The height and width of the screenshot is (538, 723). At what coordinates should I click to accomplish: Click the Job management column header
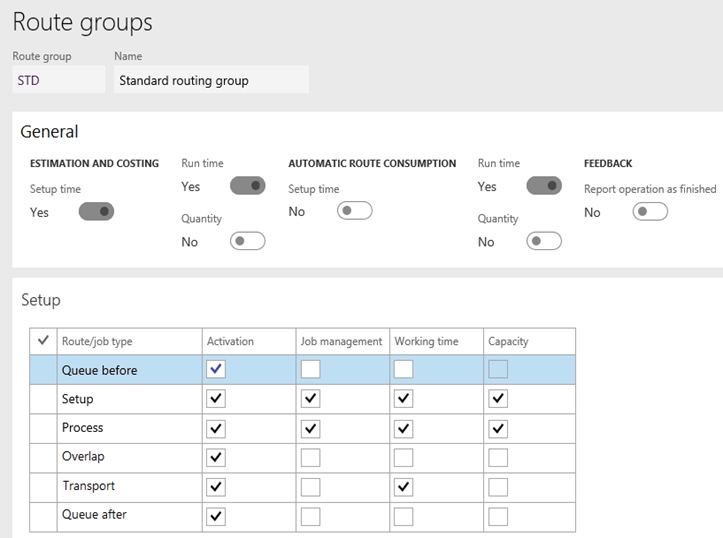[343, 341]
